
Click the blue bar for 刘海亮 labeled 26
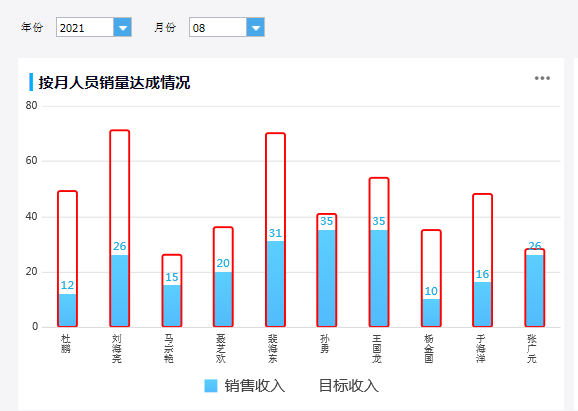pyautogui.click(x=119, y=290)
